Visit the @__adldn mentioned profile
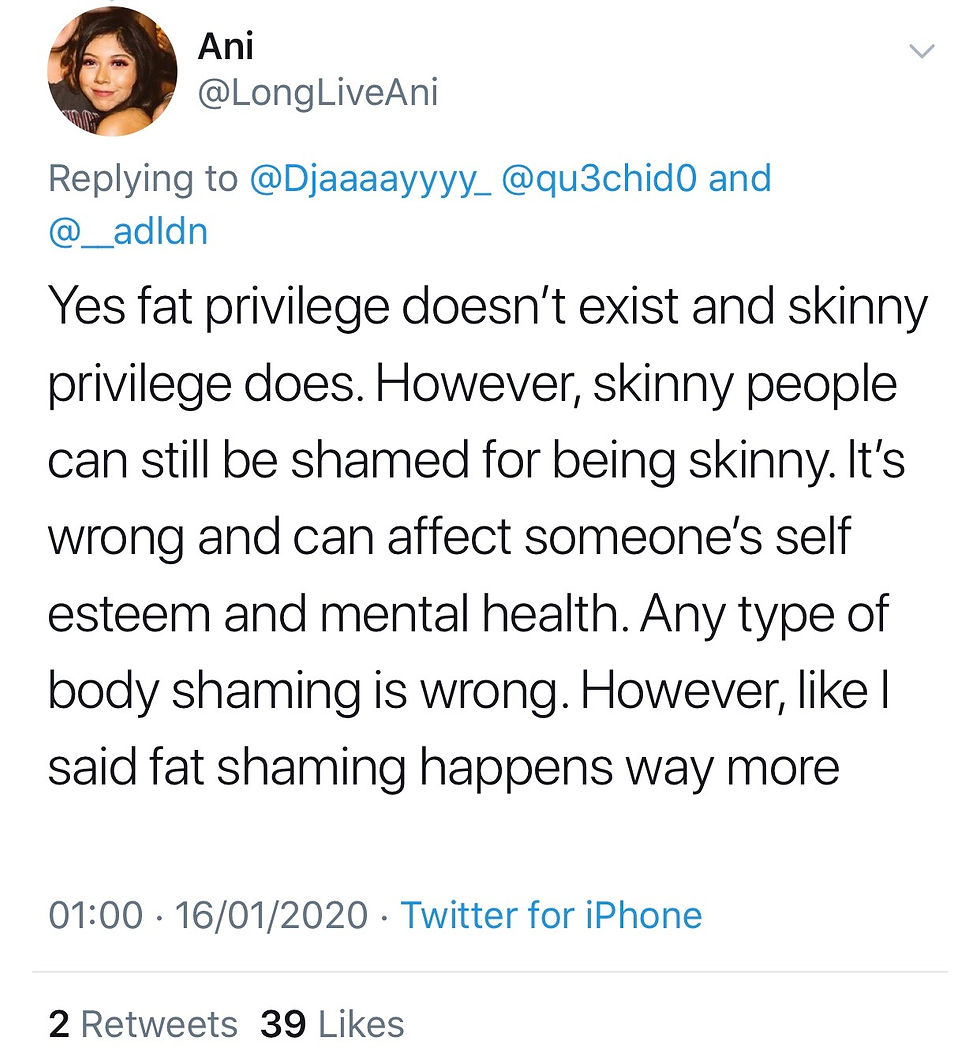Image resolution: width=980 pixels, height=1056 pixels. (128, 232)
